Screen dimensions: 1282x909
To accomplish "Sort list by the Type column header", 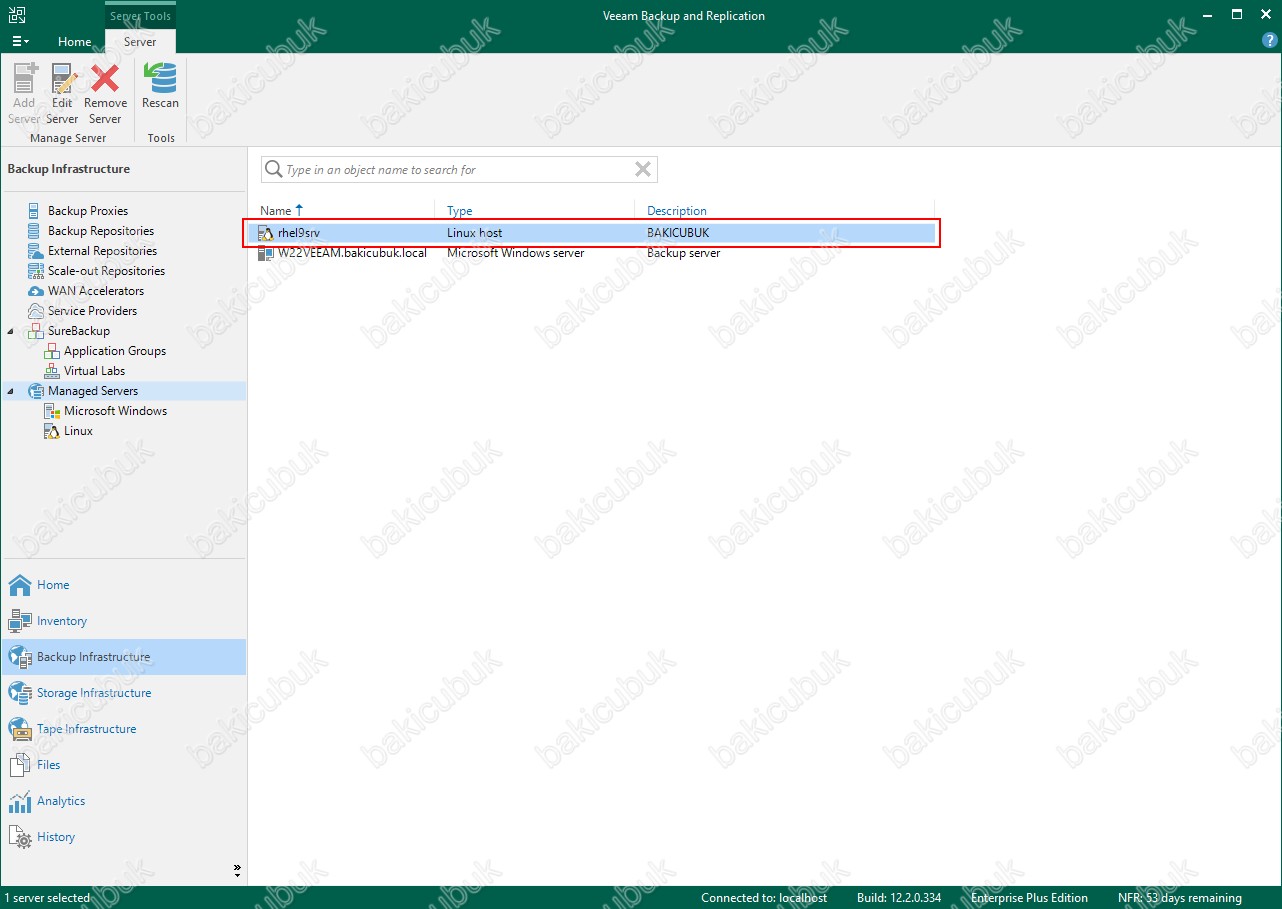I will (x=460, y=211).
